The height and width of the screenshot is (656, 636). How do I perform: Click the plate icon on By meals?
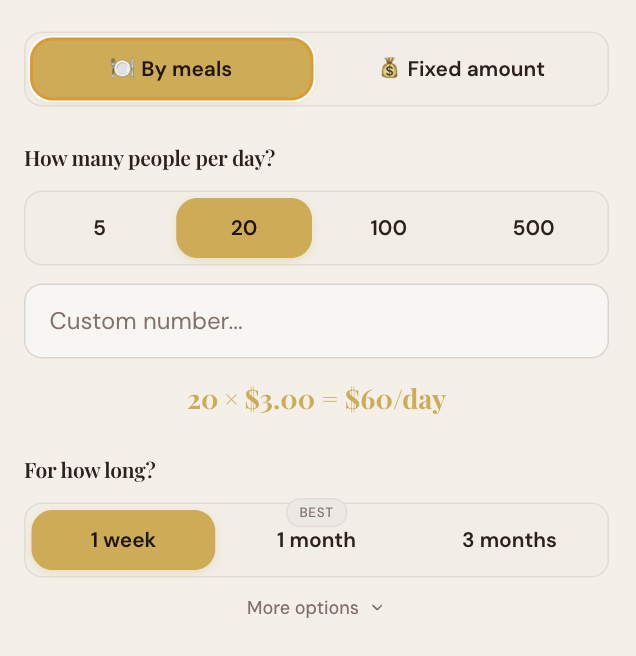point(122,69)
